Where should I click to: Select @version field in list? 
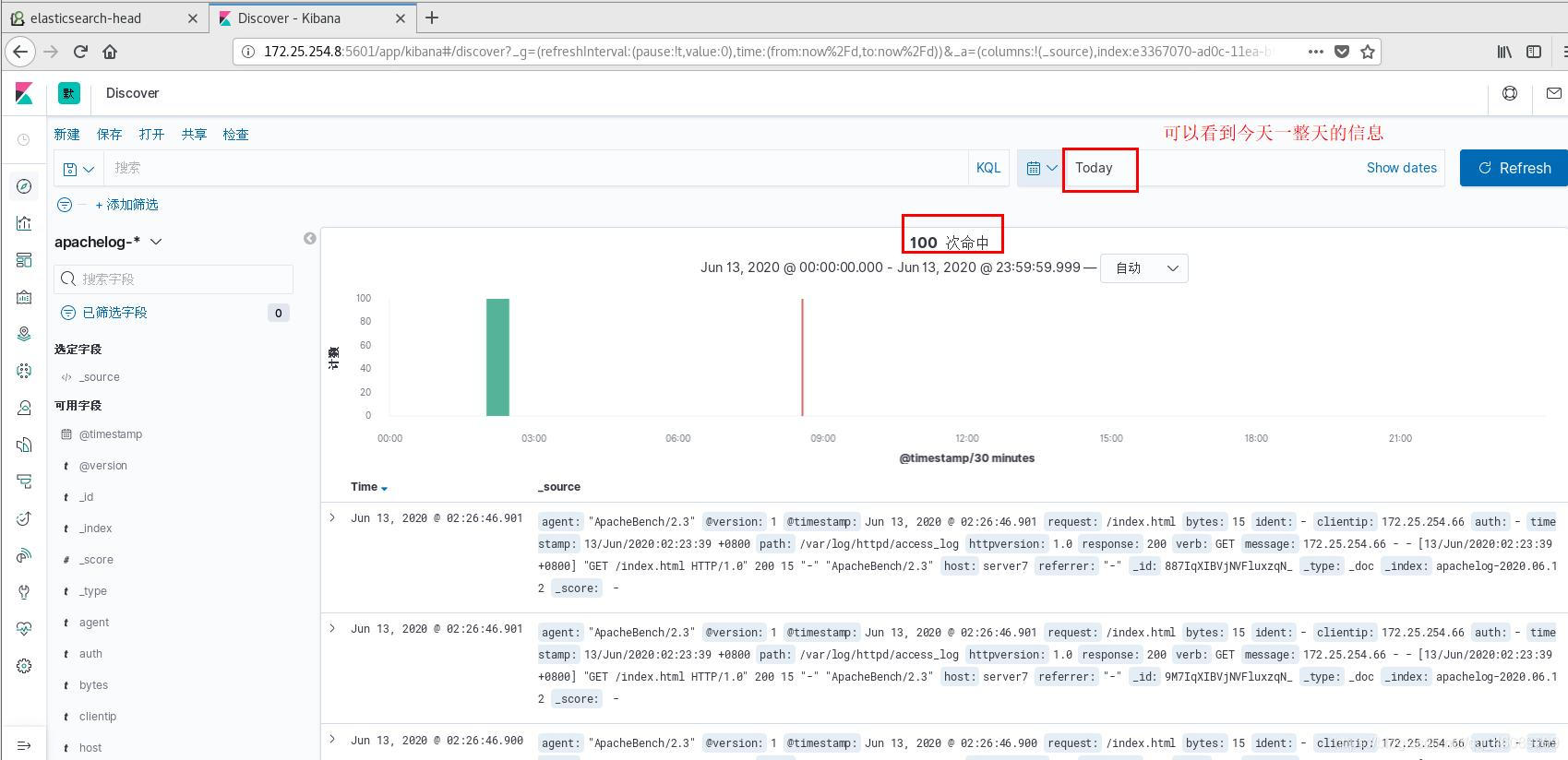tap(103, 466)
